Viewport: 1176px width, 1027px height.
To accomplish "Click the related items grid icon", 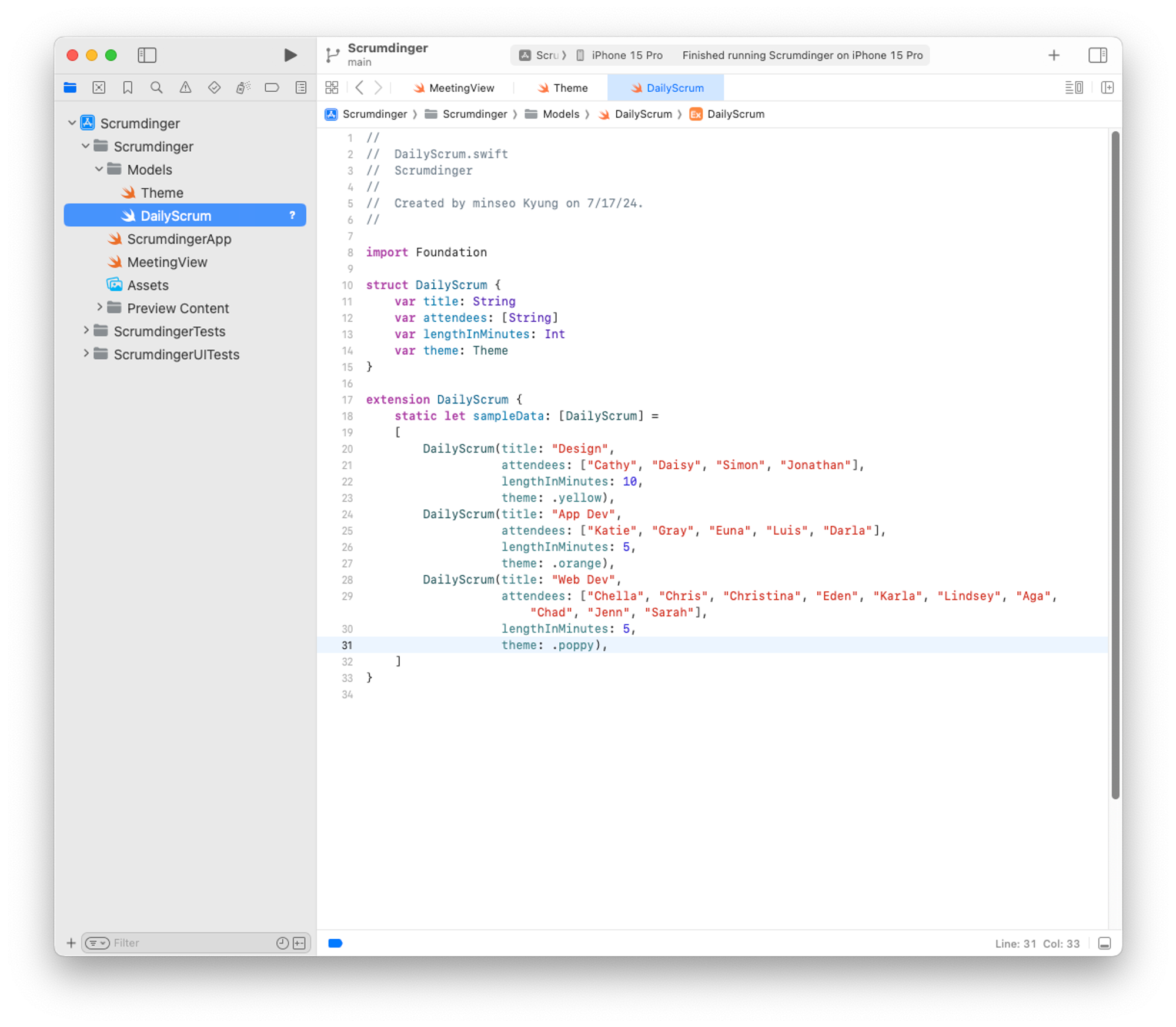I will (332, 88).
